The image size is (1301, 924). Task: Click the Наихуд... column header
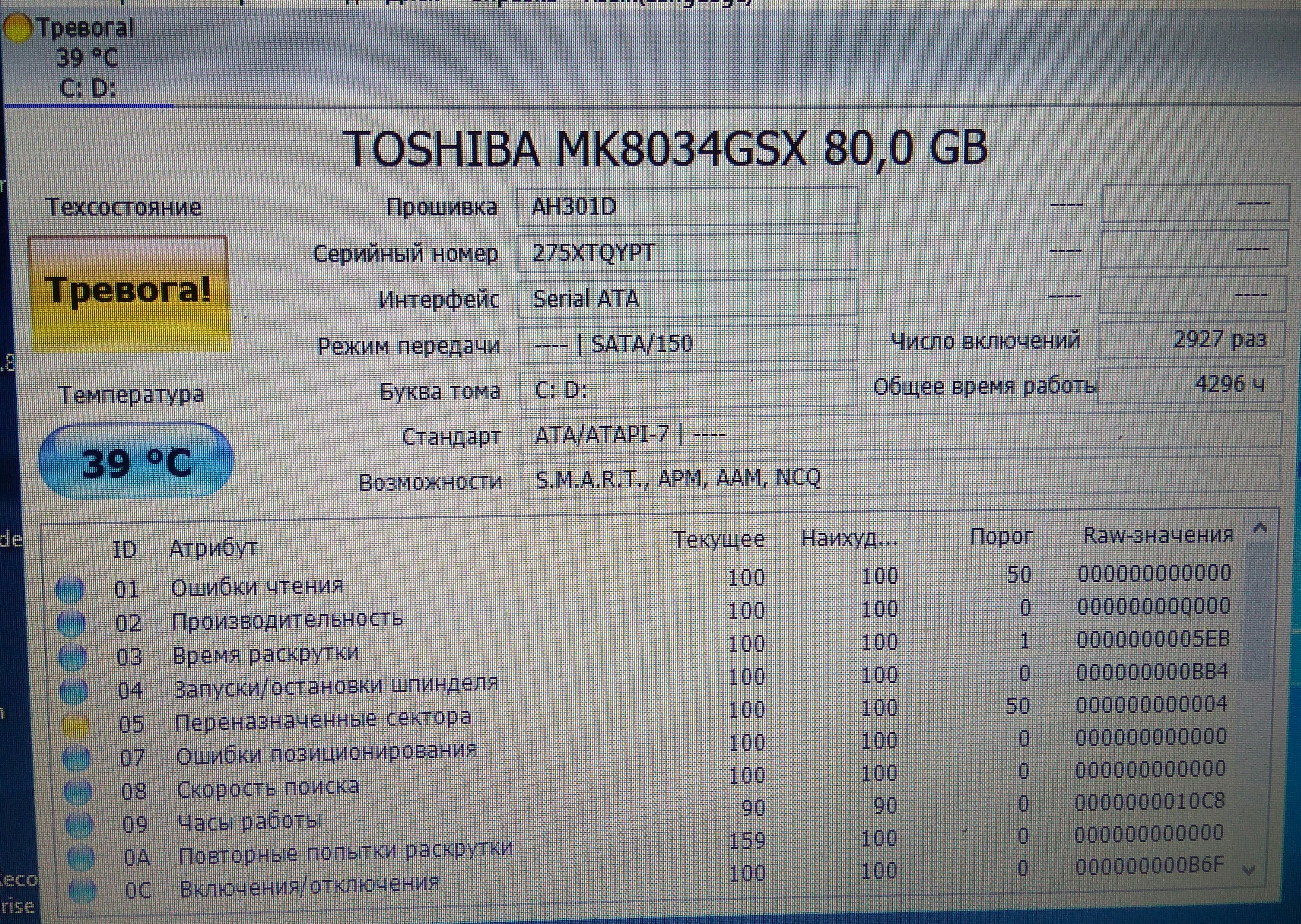tap(849, 538)
